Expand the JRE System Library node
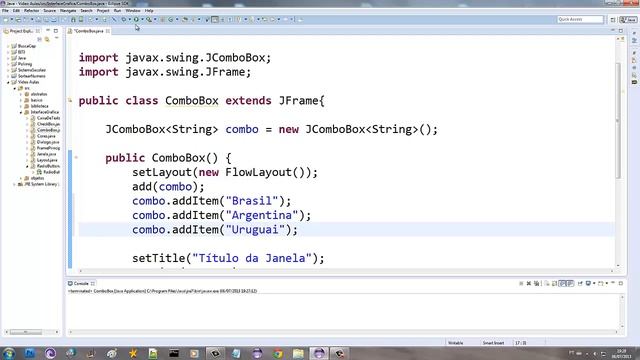 (14, 184)
